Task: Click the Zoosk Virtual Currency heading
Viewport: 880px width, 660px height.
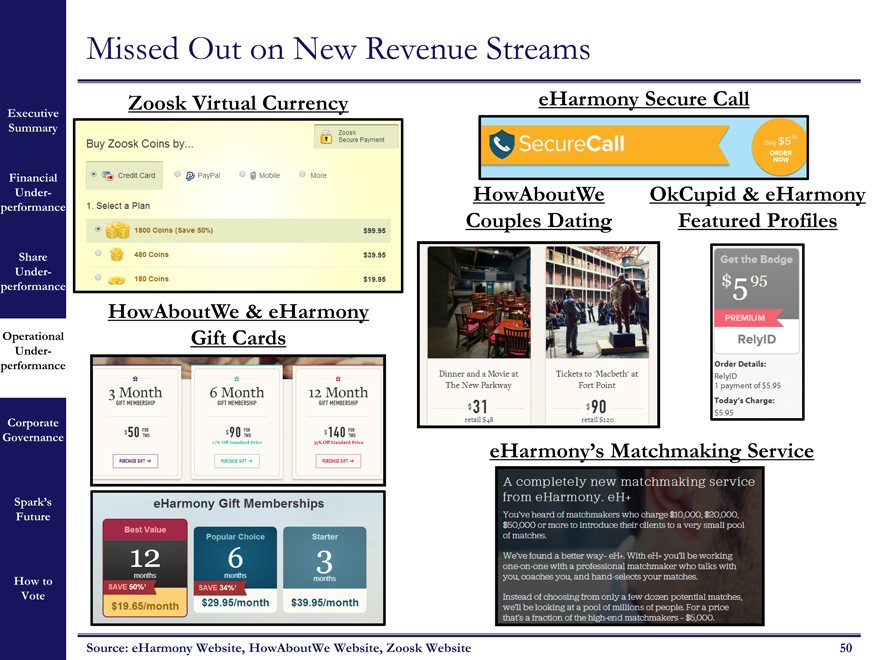Action: click(x=238, y=103)
